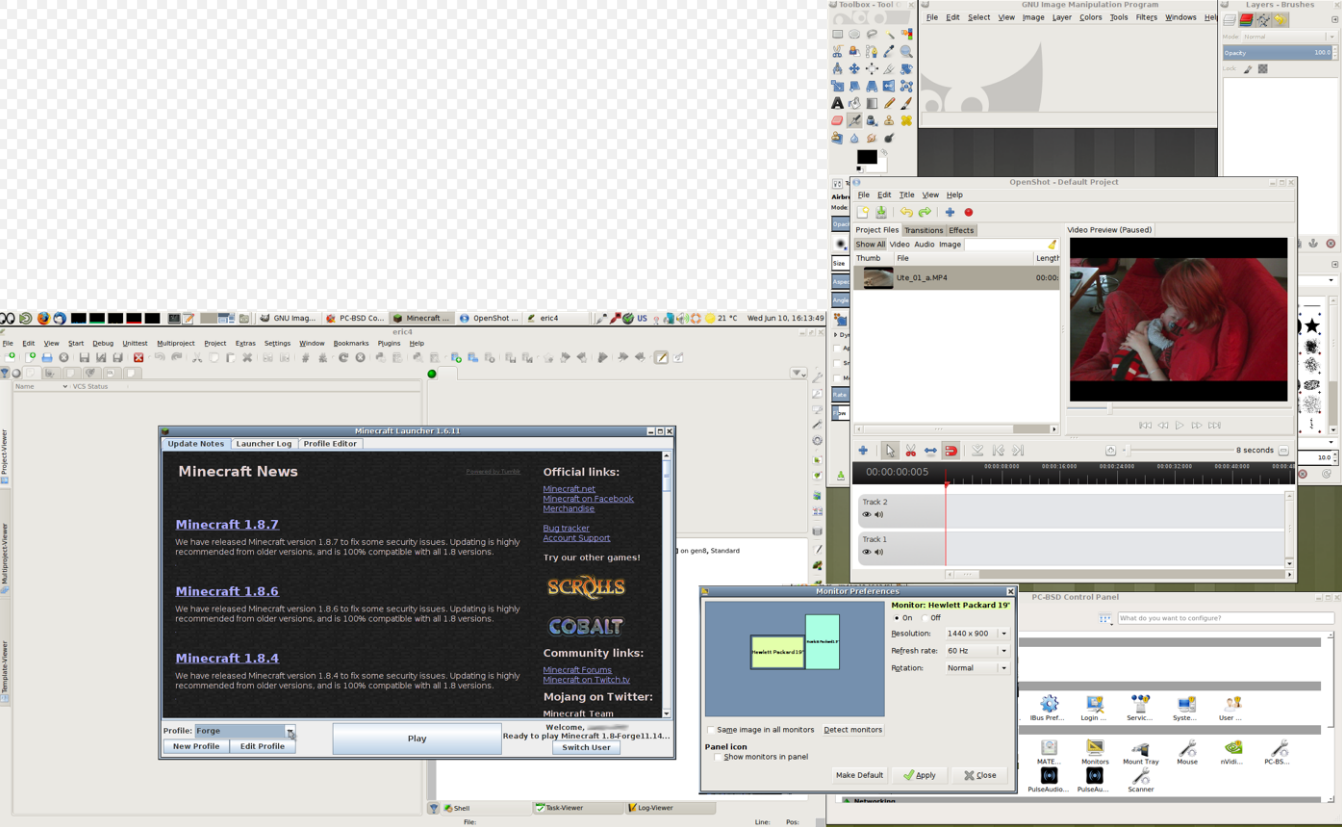Image resolution: width=1342 pixels, height=827 pixels.
Task: Hide Track 2 using its eye icon
Action: click(x=866, y=515)
